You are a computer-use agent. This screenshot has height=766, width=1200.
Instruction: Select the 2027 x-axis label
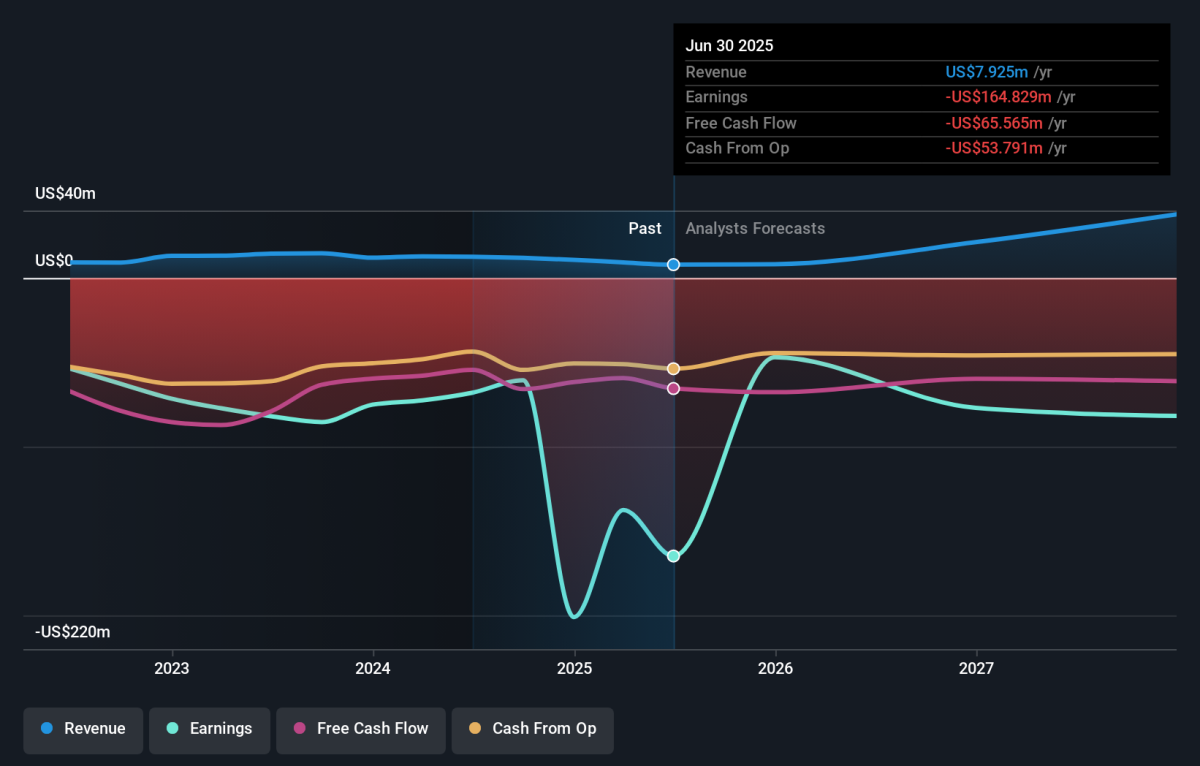pyautogui.click(x=976, y=668)
